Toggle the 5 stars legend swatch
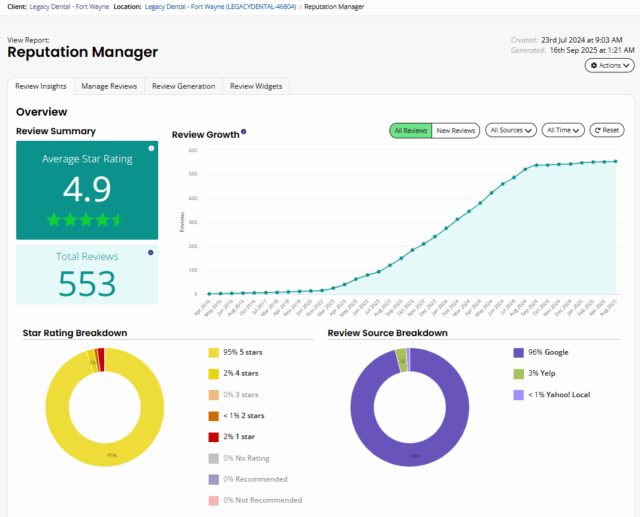 (x=213, y=352)
